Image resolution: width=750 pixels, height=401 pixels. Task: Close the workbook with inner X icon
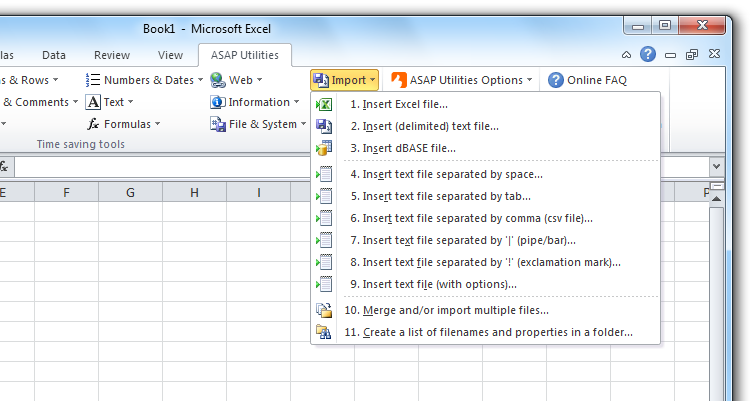tap(714, 54)
